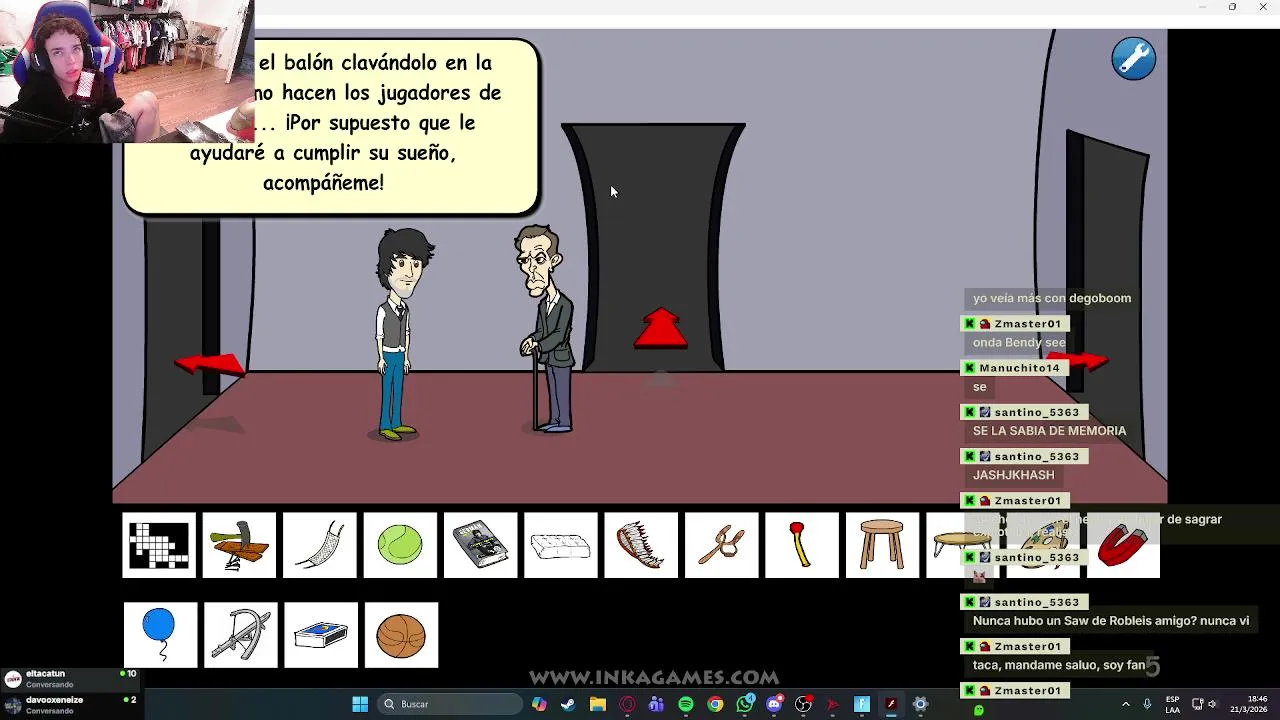This screenshot has height=720, width=1280.
Task: Select the green tennis ball item
Action: click(400, 545)
